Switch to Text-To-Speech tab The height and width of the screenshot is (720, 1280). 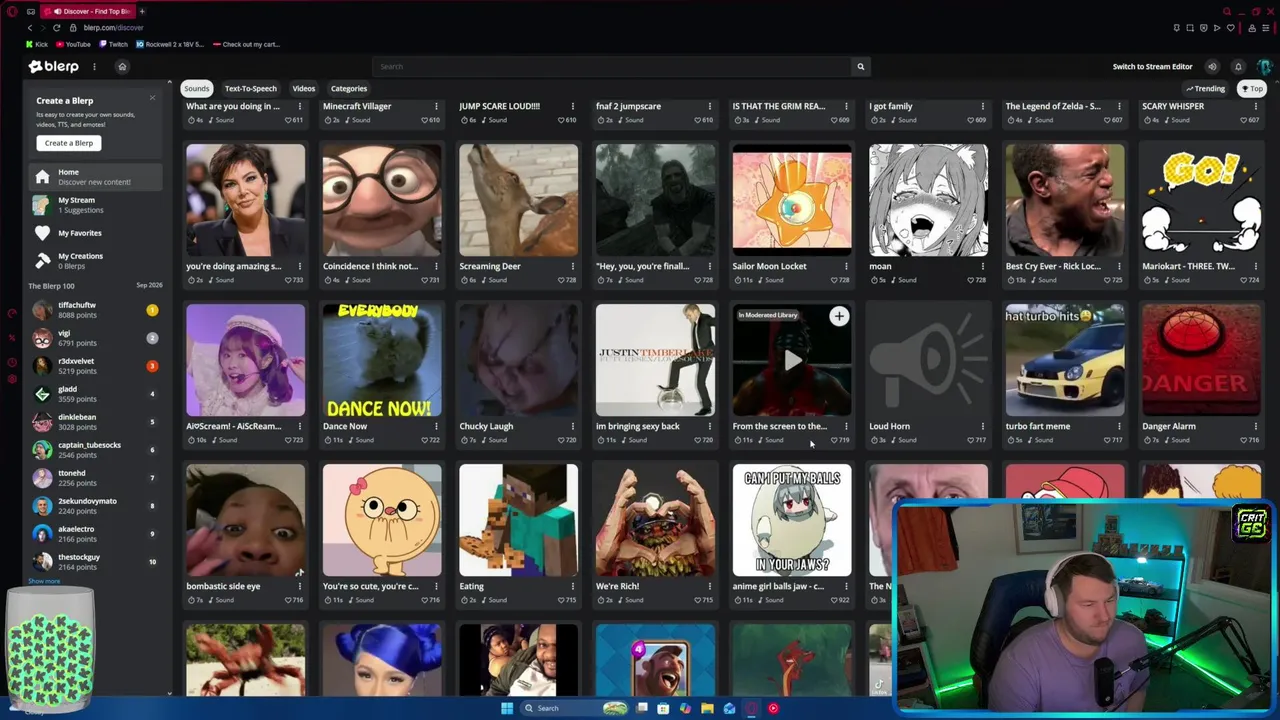[x=250, y=88]
